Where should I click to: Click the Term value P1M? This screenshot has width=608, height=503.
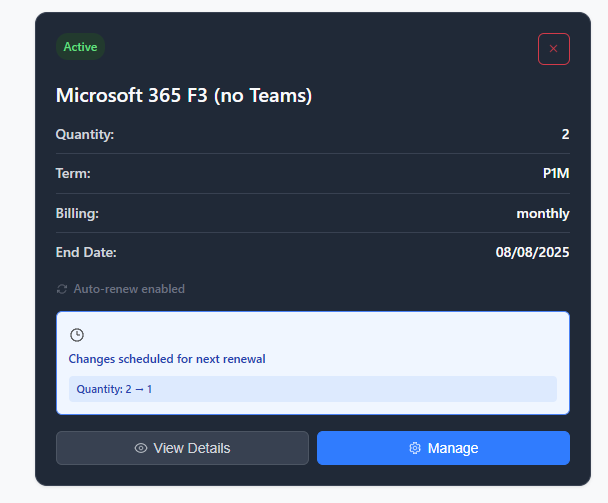point(556,173)
